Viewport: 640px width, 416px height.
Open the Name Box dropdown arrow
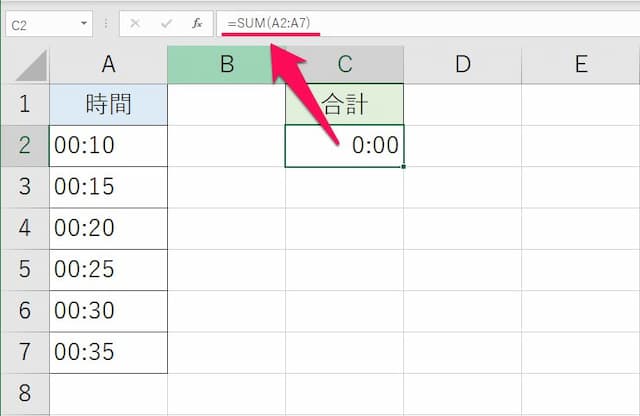[84, 23]
